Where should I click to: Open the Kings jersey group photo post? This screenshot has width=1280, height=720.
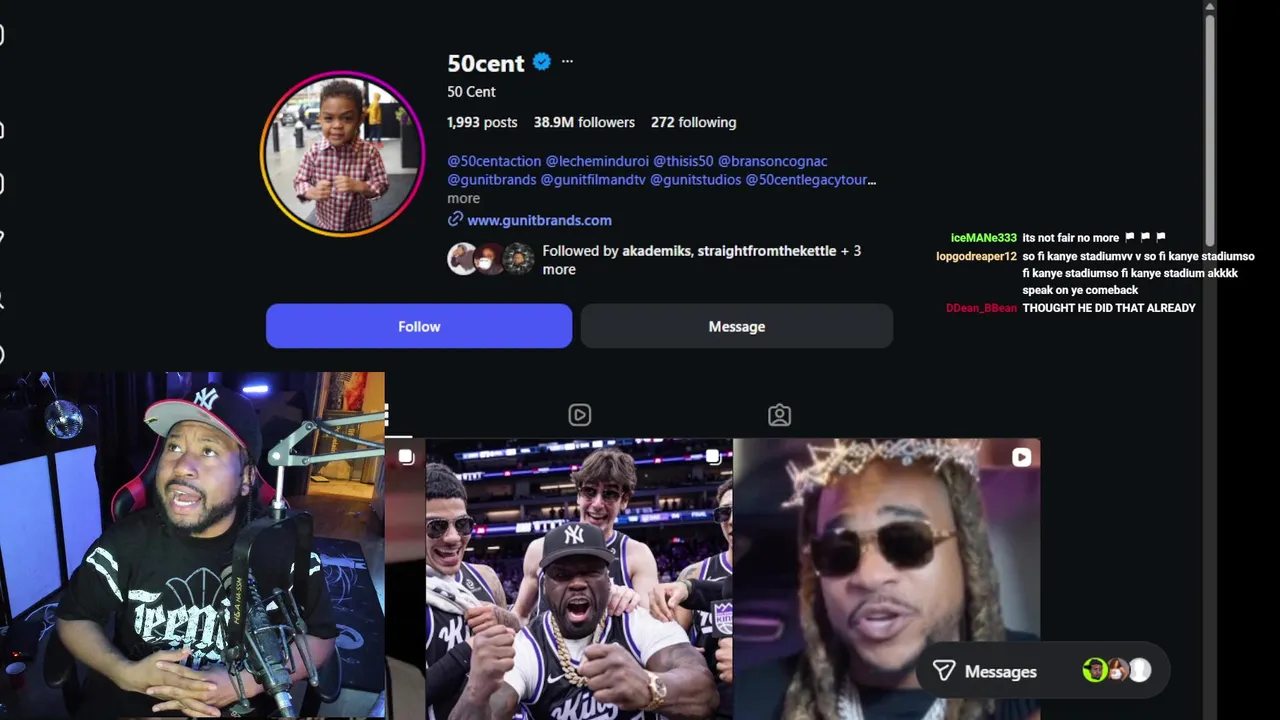[x=579, y=579]
